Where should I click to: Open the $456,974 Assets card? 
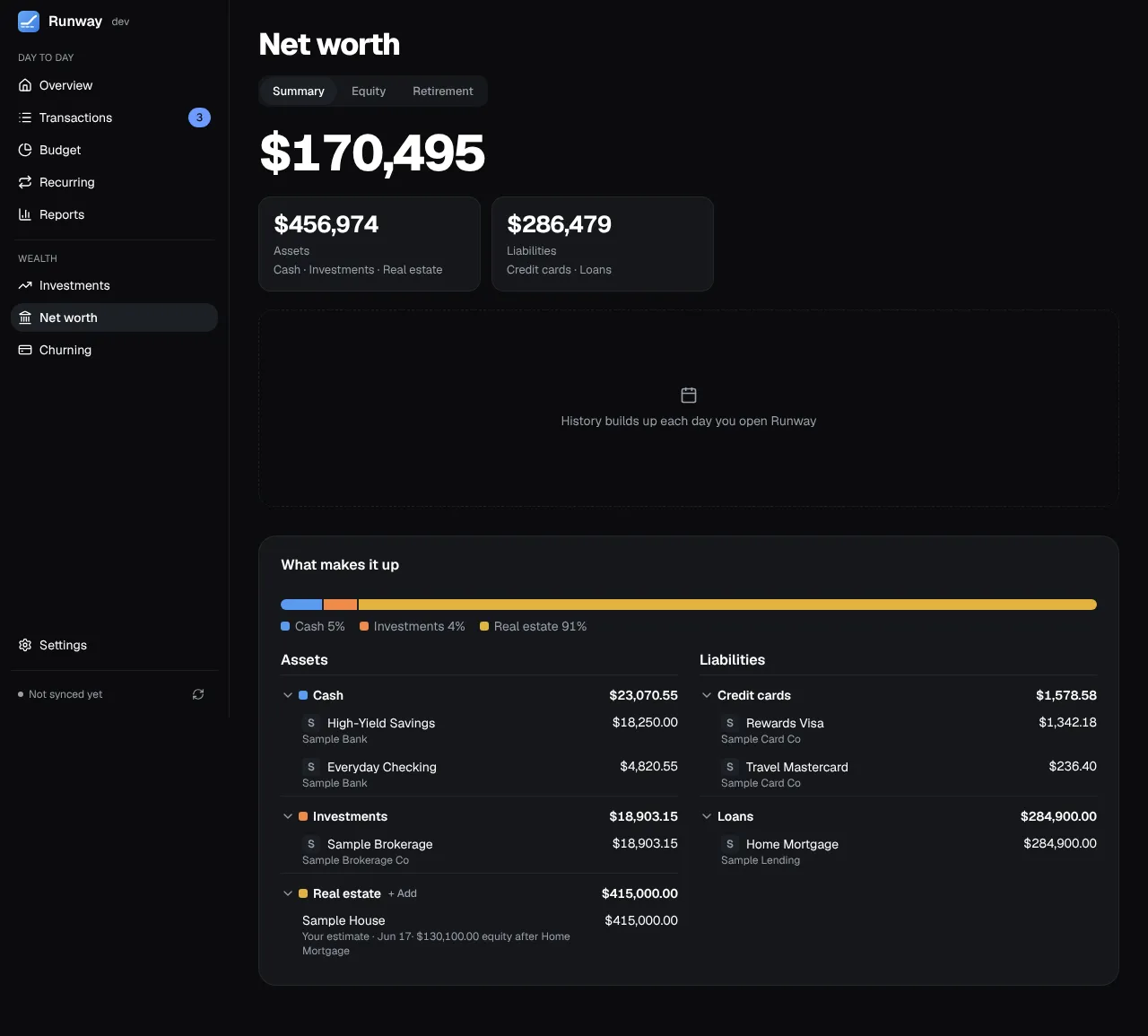370,244
